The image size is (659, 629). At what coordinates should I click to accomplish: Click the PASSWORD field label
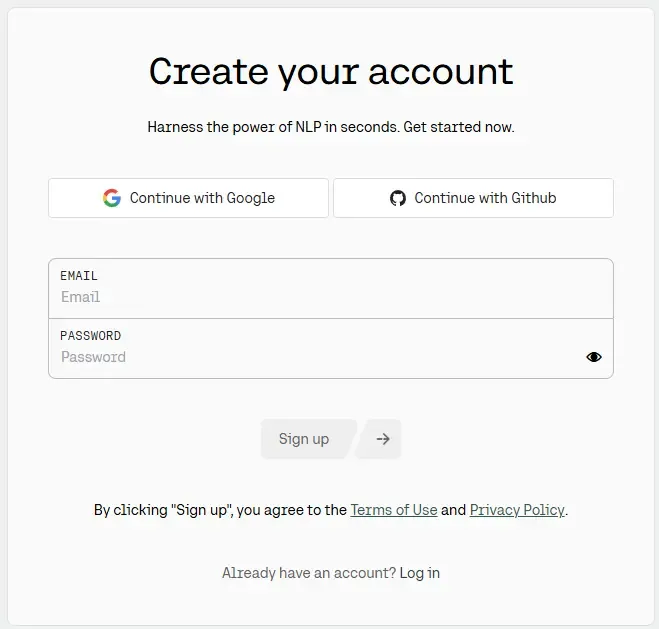point(90,336)
